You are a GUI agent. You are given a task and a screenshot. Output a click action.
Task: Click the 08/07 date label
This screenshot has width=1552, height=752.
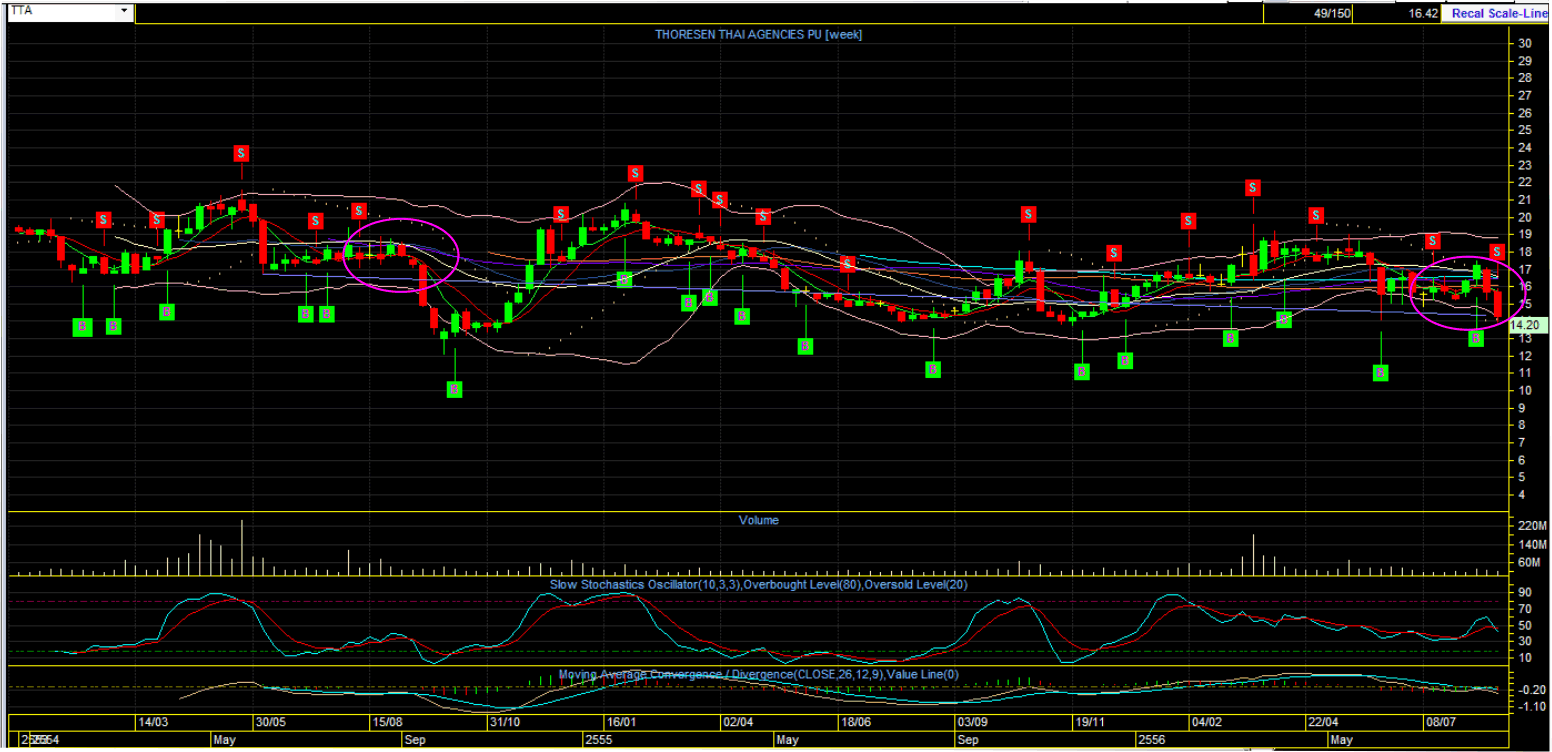(1440, 722)
